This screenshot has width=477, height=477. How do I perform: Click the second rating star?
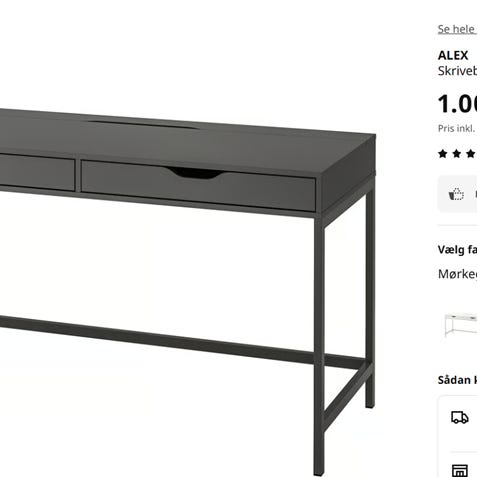coord(457,154)
